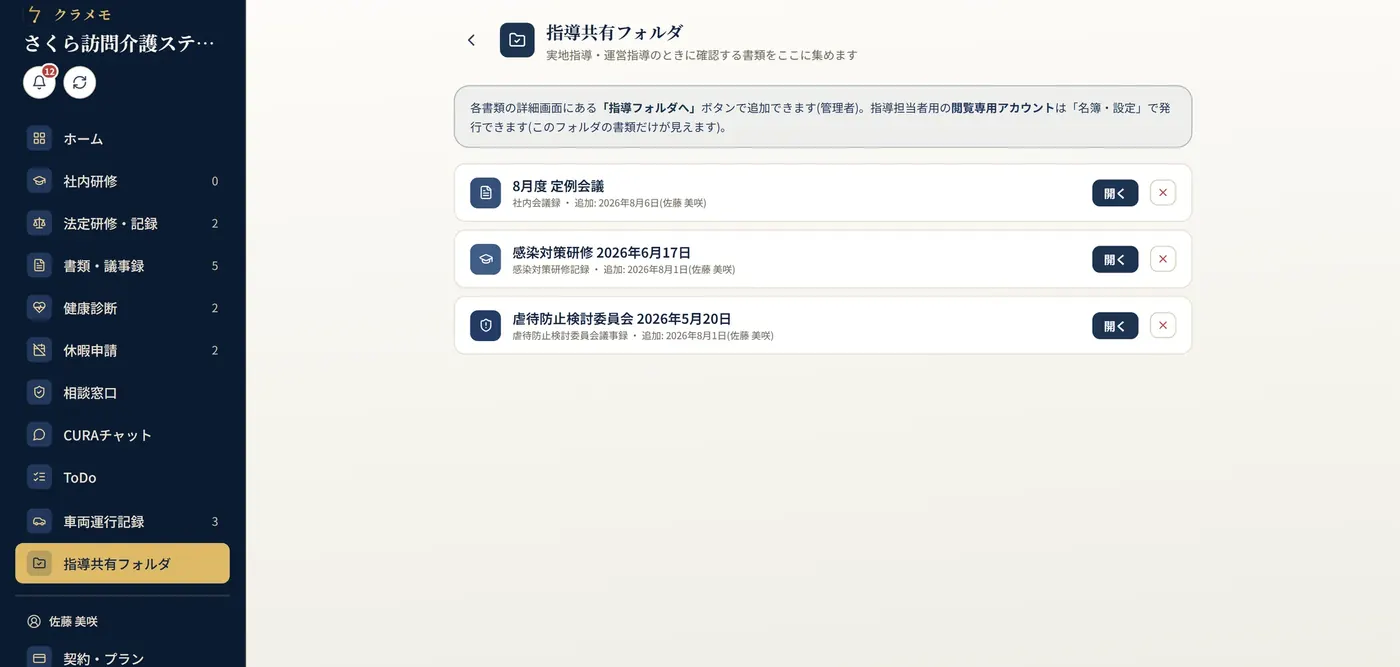Click the 休暇申請 calendar icon
1400x667 pixels.
pos(39,350)
